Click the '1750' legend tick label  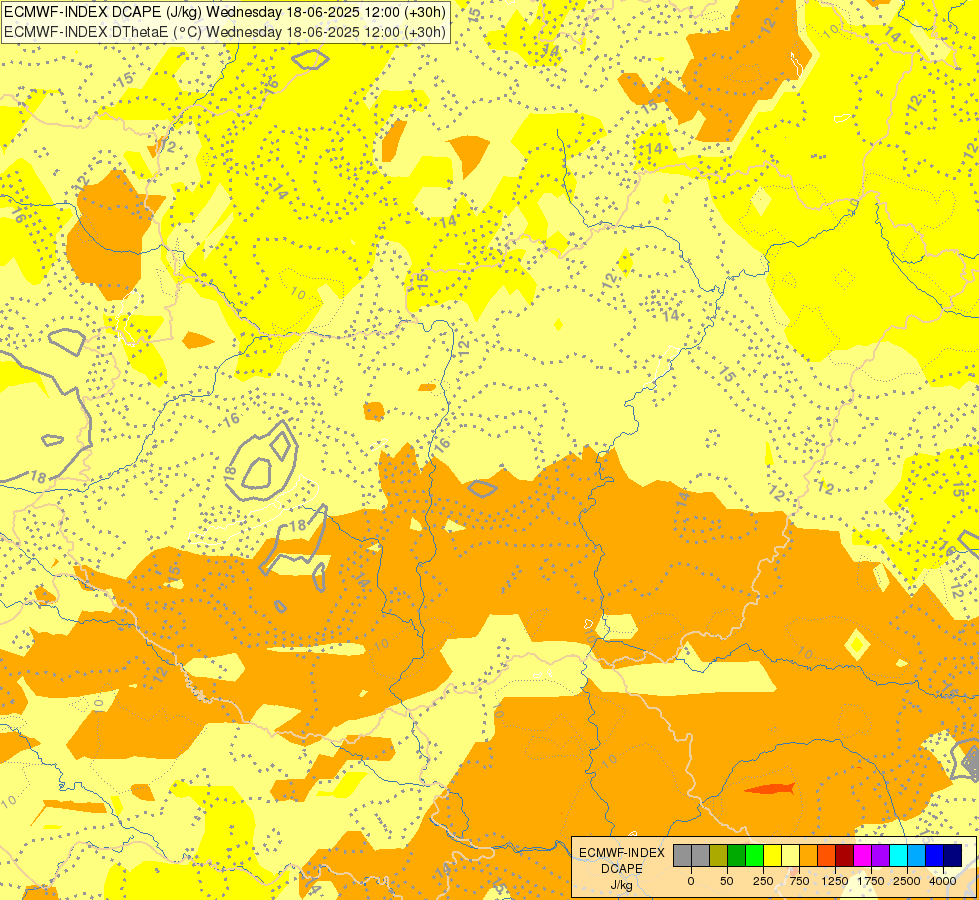coord(871,881)
